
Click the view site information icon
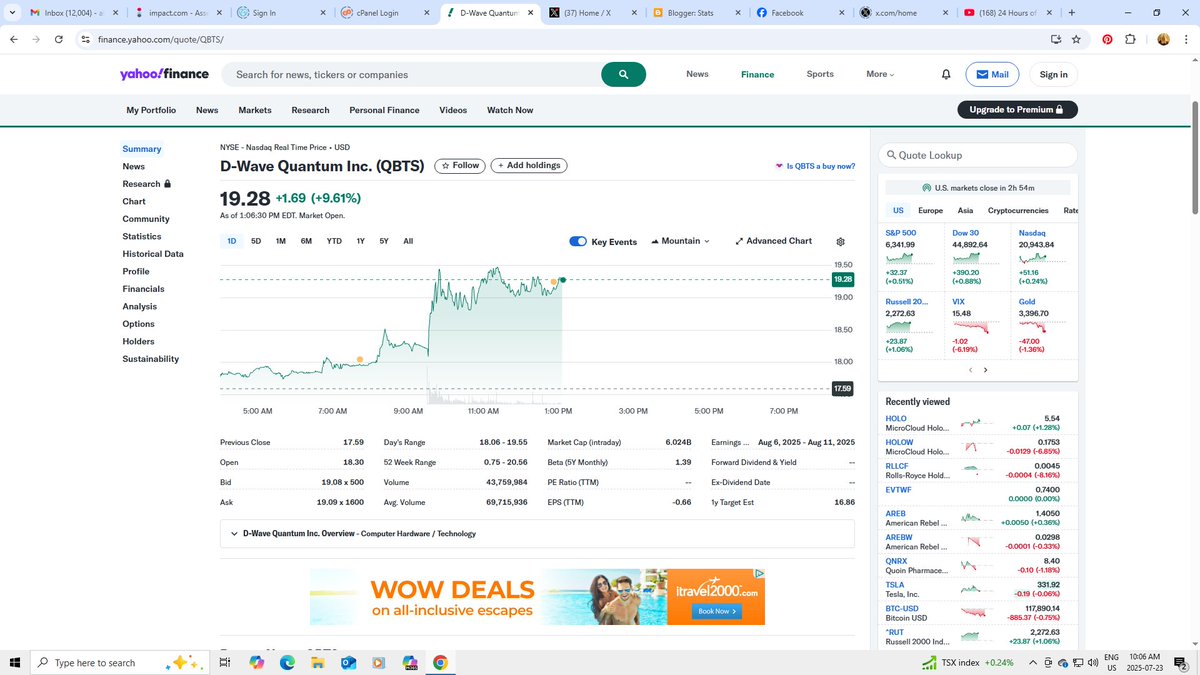point(86,39)
